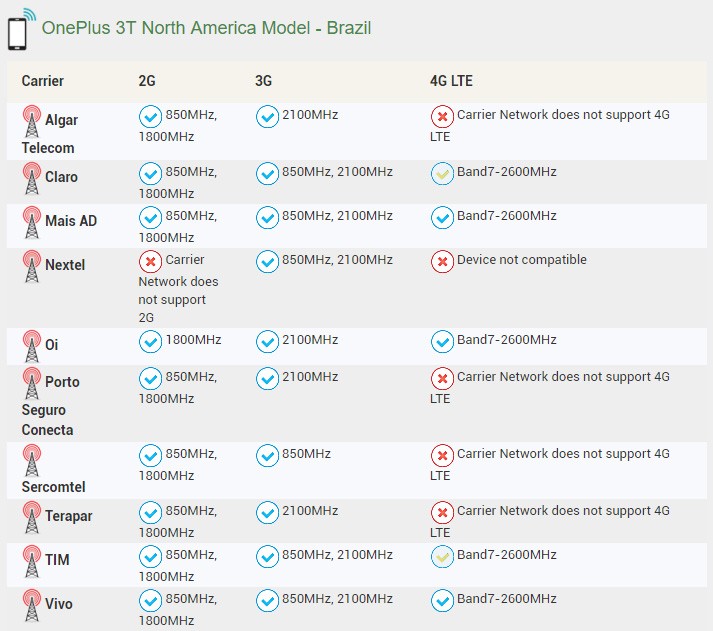This screenshot has width=713, height=631.
Task: Click the 4G LTE column header
Action: pos(451,81)
